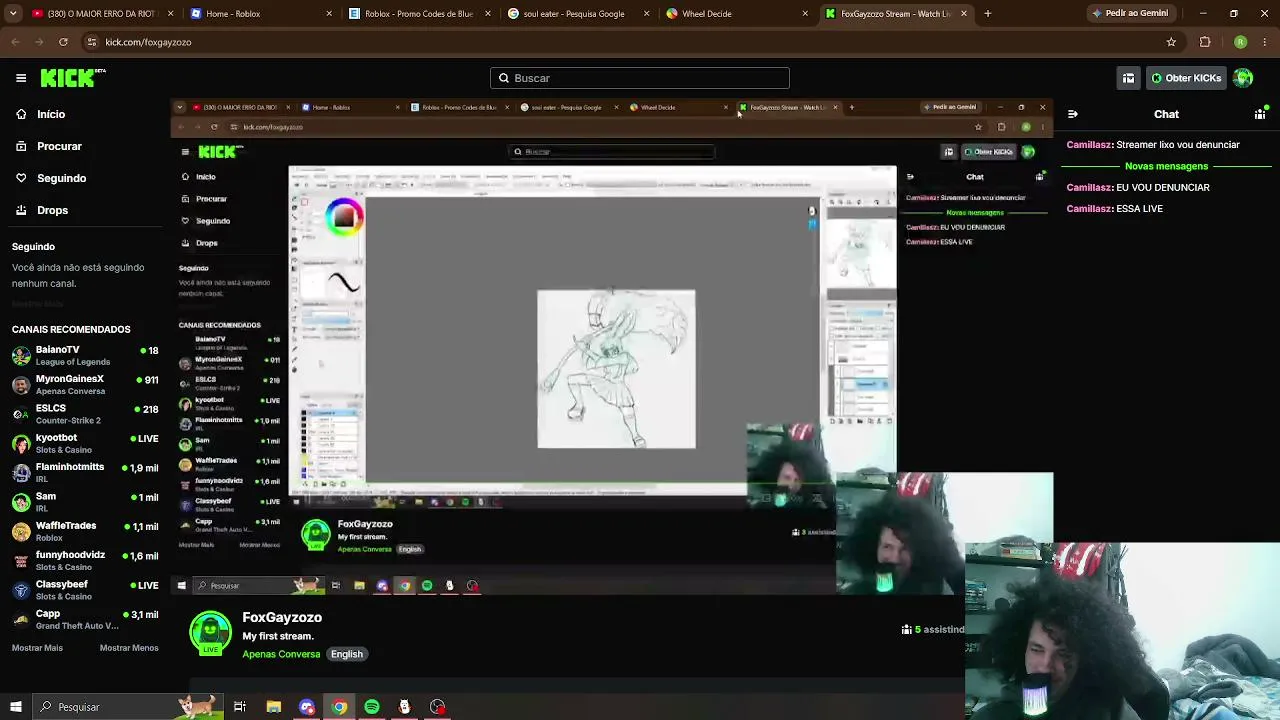The width and height of the screenshot is (1280, 720).
Task: Open funnyhoodvidz recommended channel
Action: coord(85,561)
